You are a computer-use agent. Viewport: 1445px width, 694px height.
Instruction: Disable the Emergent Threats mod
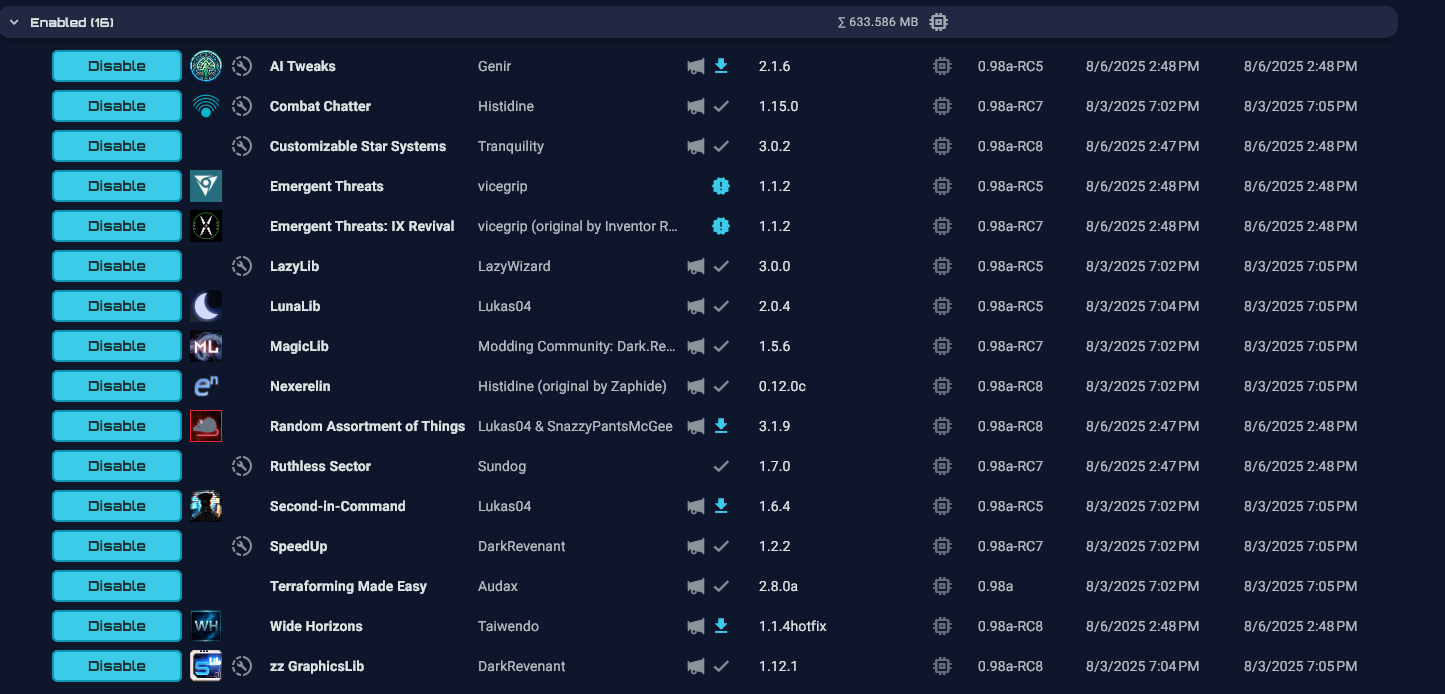pos(117,186)
